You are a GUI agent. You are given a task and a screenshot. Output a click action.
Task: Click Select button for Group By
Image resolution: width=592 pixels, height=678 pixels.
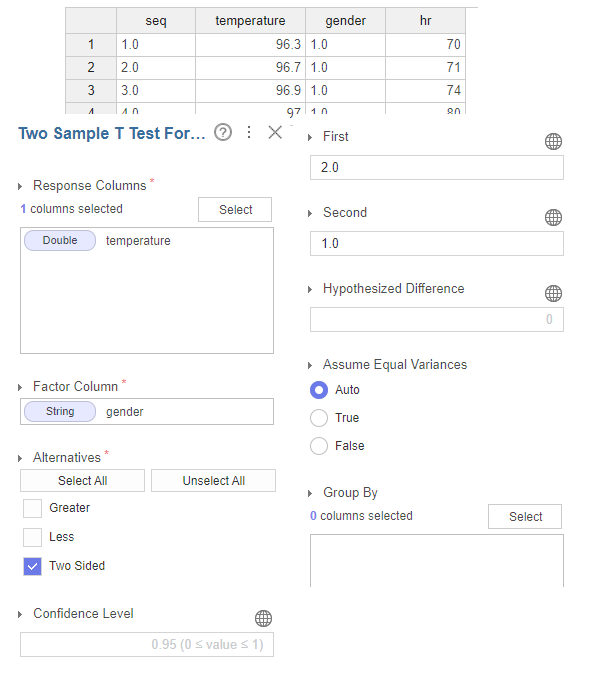coord(525,516)
